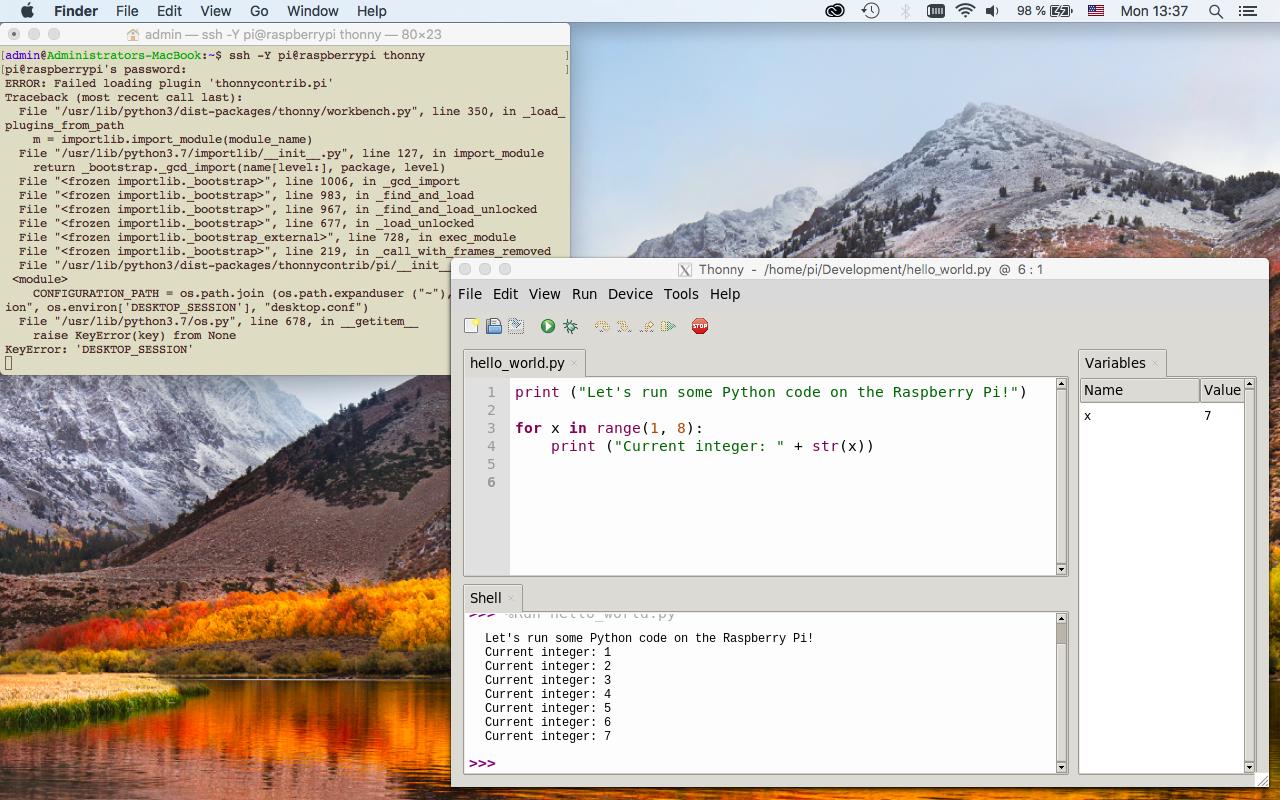Click value 7 in Variables table
The image size is (1280, 800).
1208,416
